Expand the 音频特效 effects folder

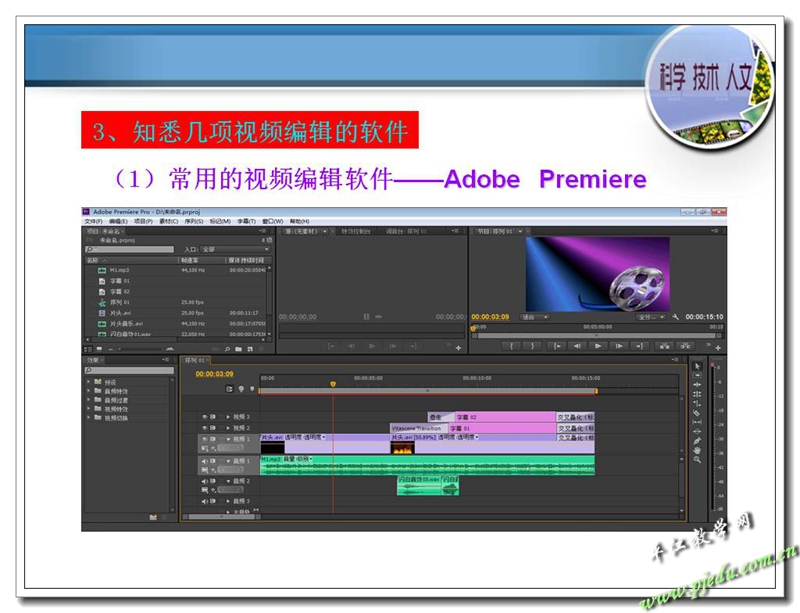tap(88, 391)
